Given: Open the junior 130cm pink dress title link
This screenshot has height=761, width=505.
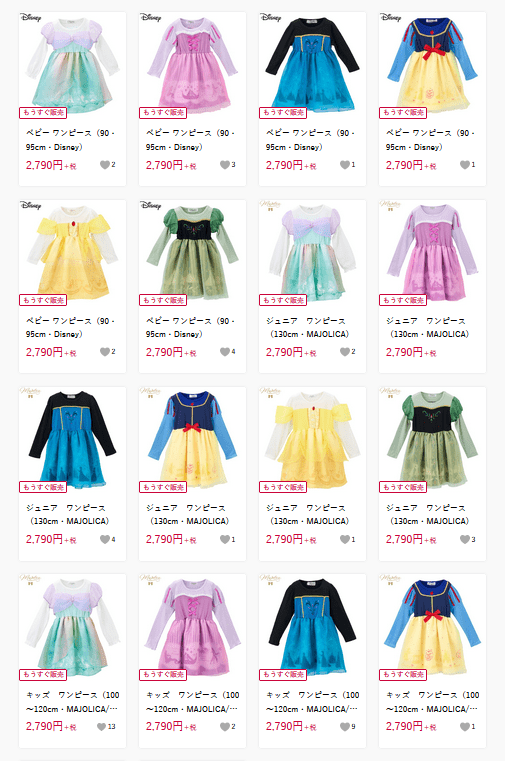Looking at the screenshot, I should [427, 328].
